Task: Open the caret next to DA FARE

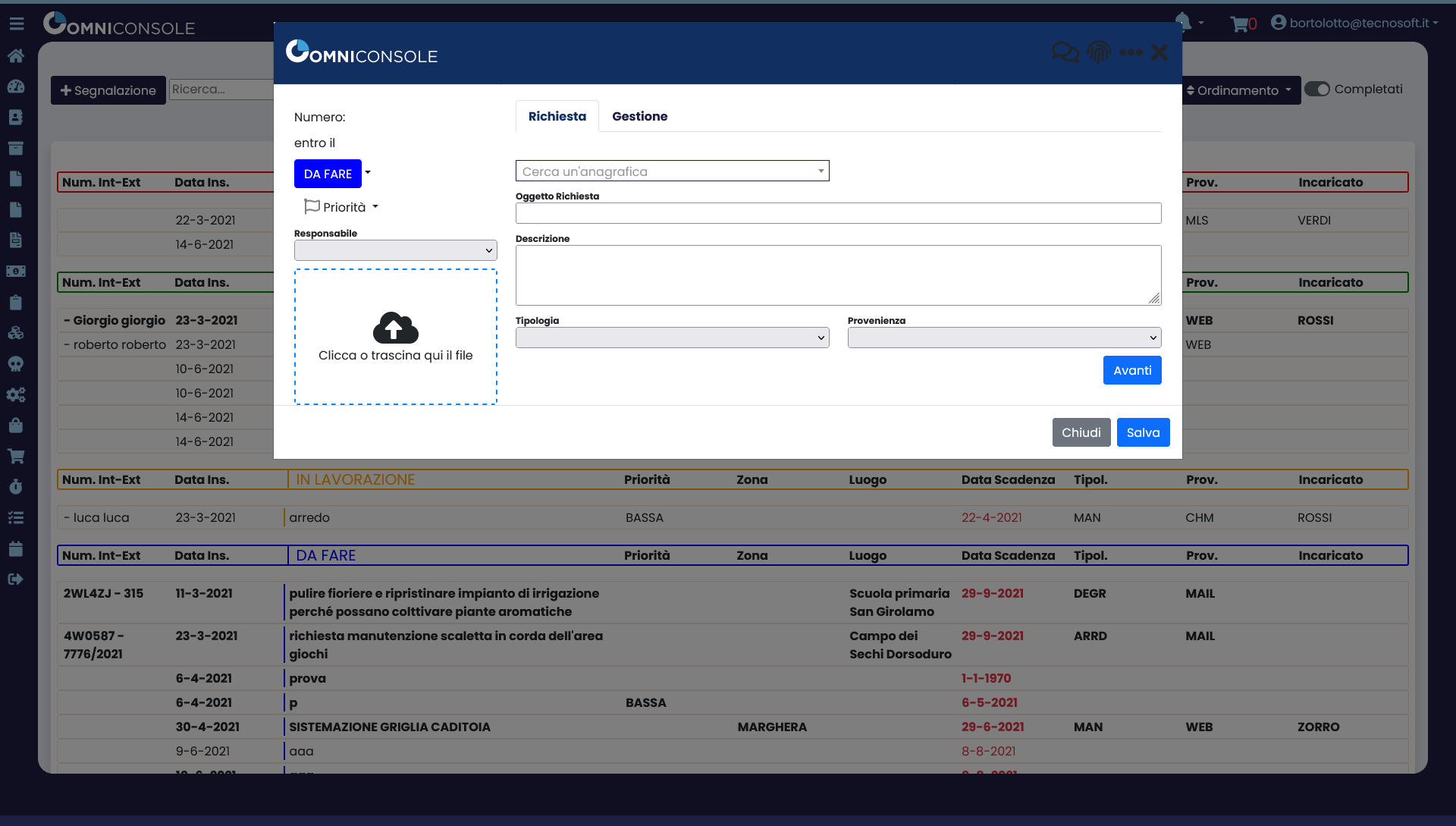Action: click(368, 173)
